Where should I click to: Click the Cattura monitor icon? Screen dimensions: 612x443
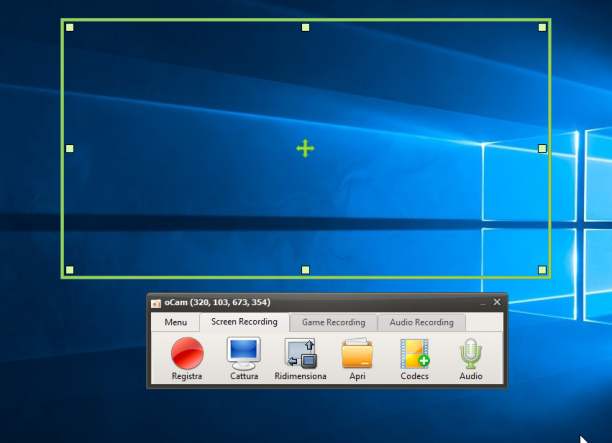(244, 354)
